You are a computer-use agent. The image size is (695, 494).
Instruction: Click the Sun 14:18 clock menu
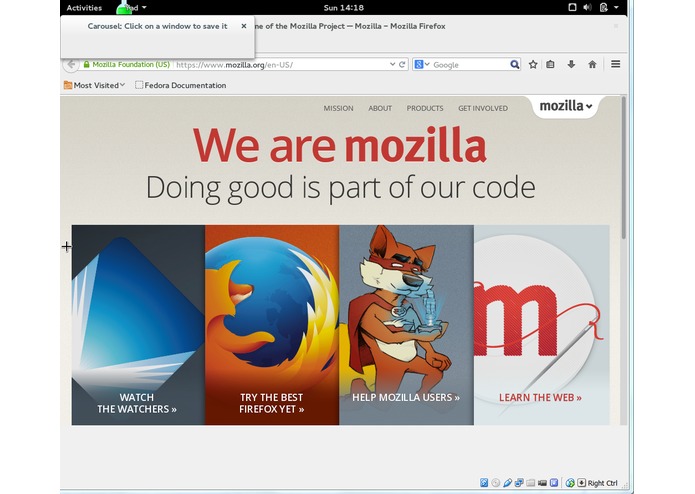coord(344,8)
